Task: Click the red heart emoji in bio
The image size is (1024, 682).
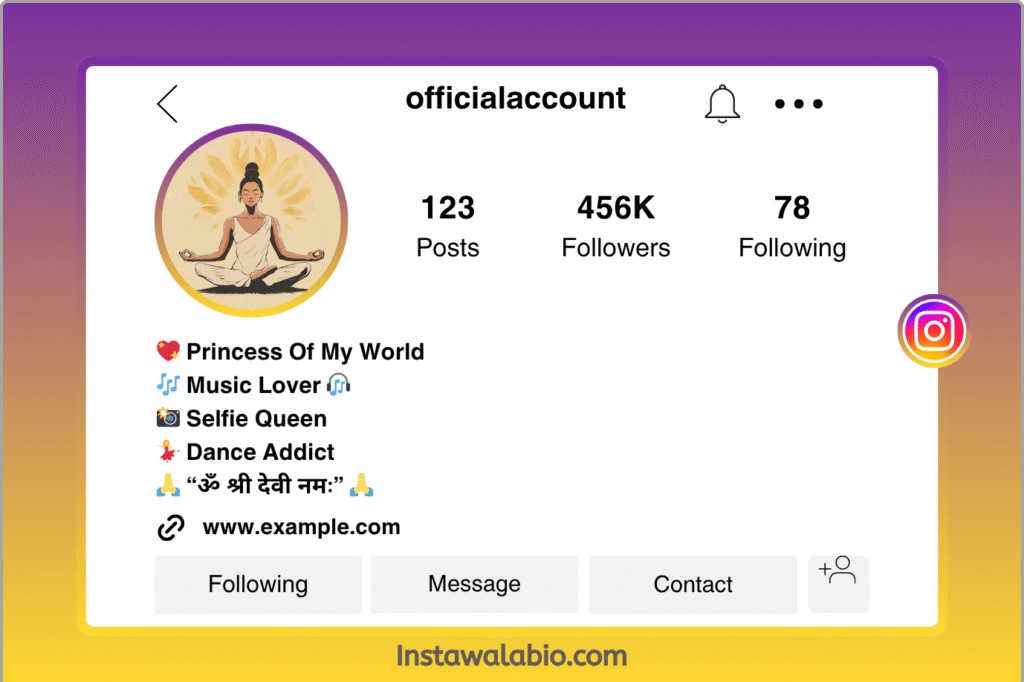Action: [168, 351]
